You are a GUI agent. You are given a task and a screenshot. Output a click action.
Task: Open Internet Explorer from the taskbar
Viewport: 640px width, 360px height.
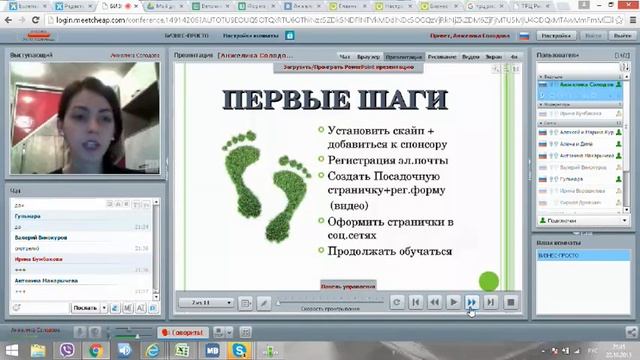pos(153,350)
